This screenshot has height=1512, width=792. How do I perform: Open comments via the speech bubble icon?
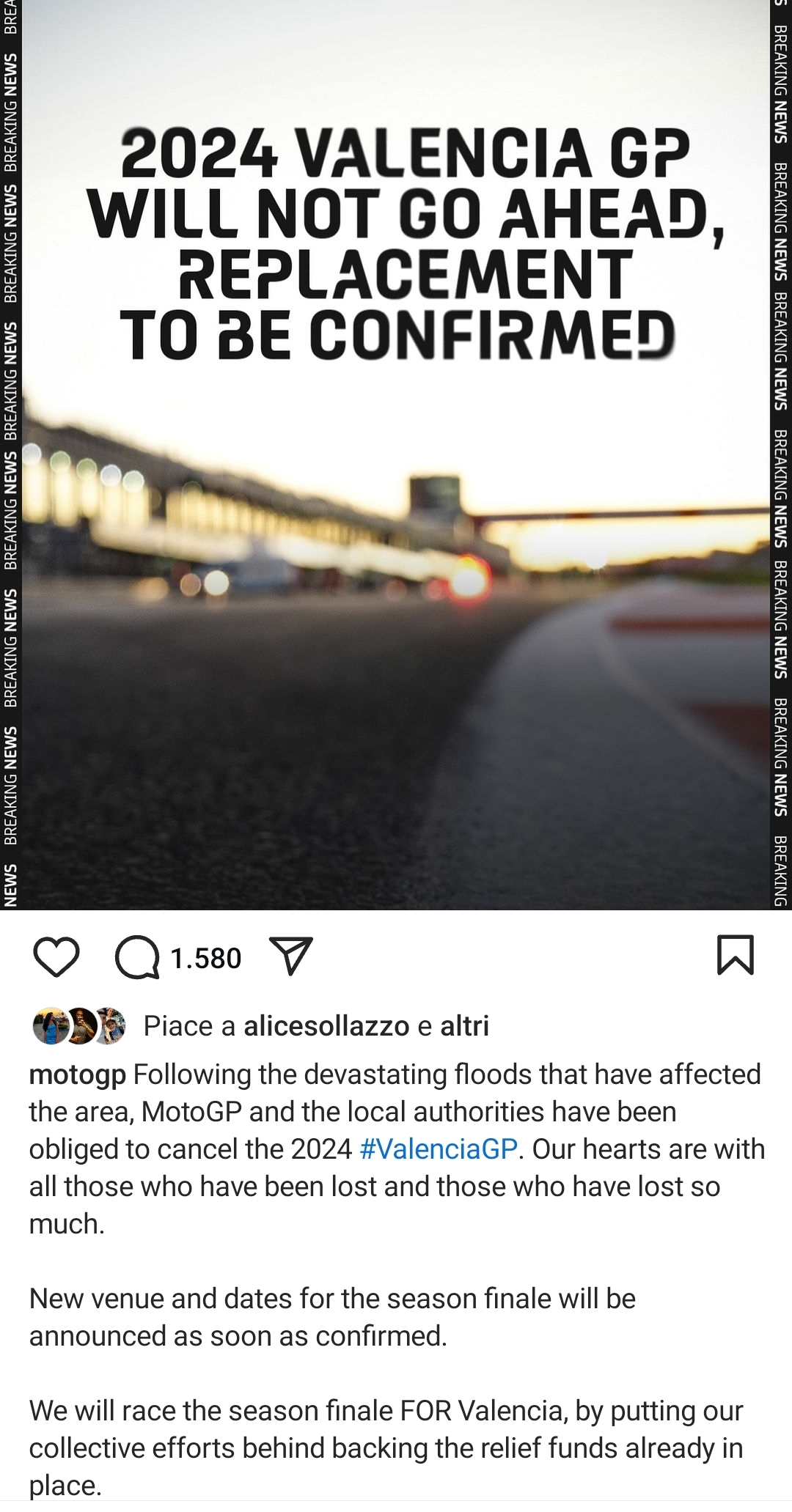(x=137, y=957)
